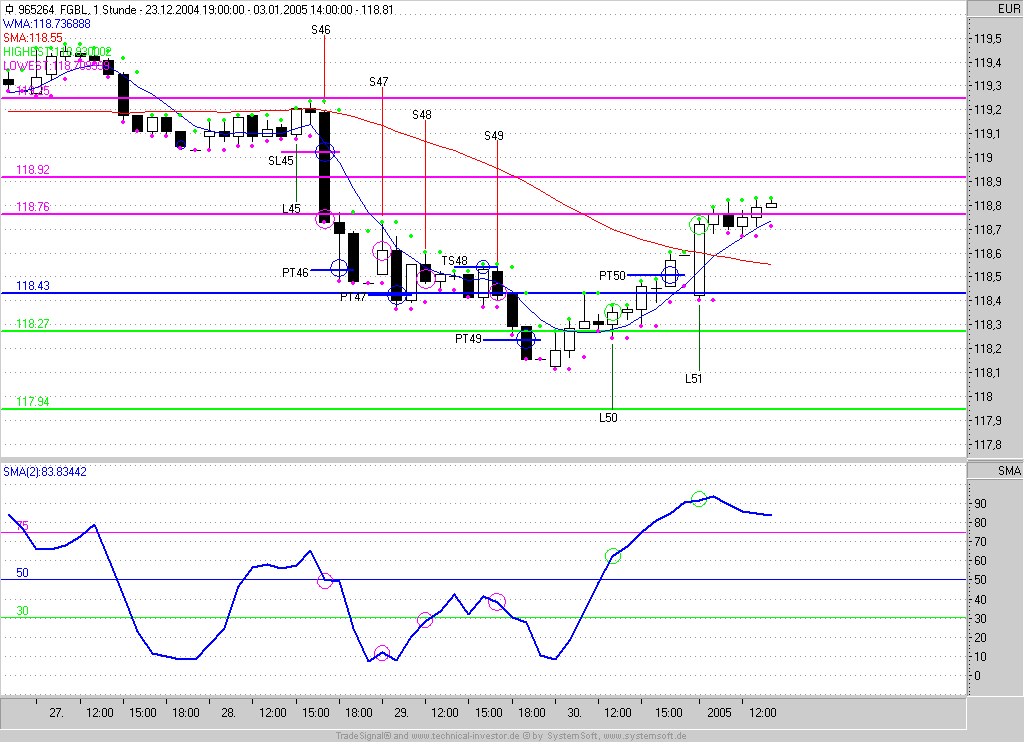Click the 2005 date on time axis
This screenshot has width=1024, height=742.
coord(719,713)
